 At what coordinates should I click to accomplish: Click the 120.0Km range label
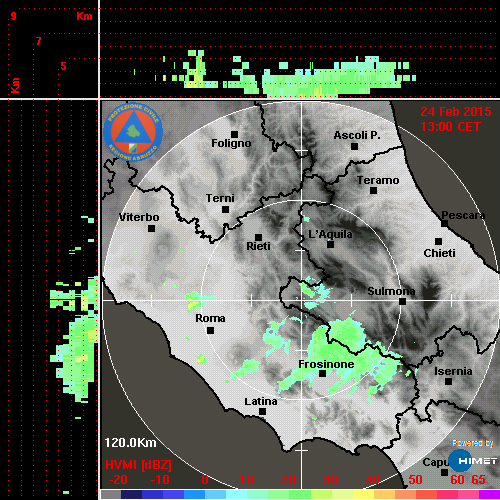click(x=130, y=443)
